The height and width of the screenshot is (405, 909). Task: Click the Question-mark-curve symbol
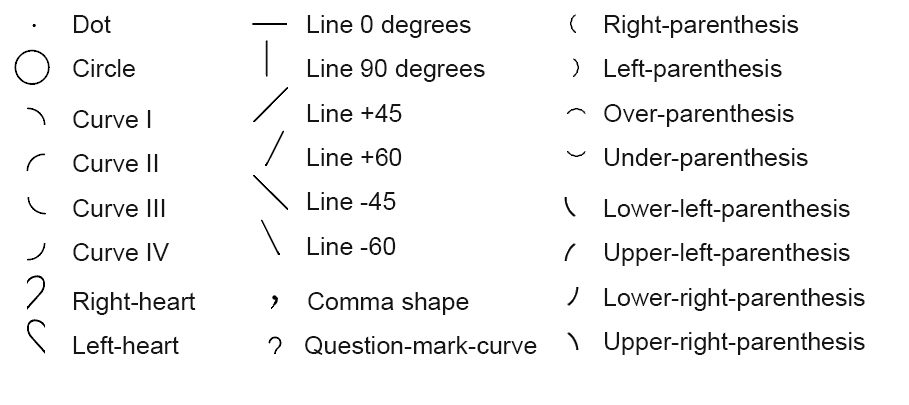pos(275,346)
